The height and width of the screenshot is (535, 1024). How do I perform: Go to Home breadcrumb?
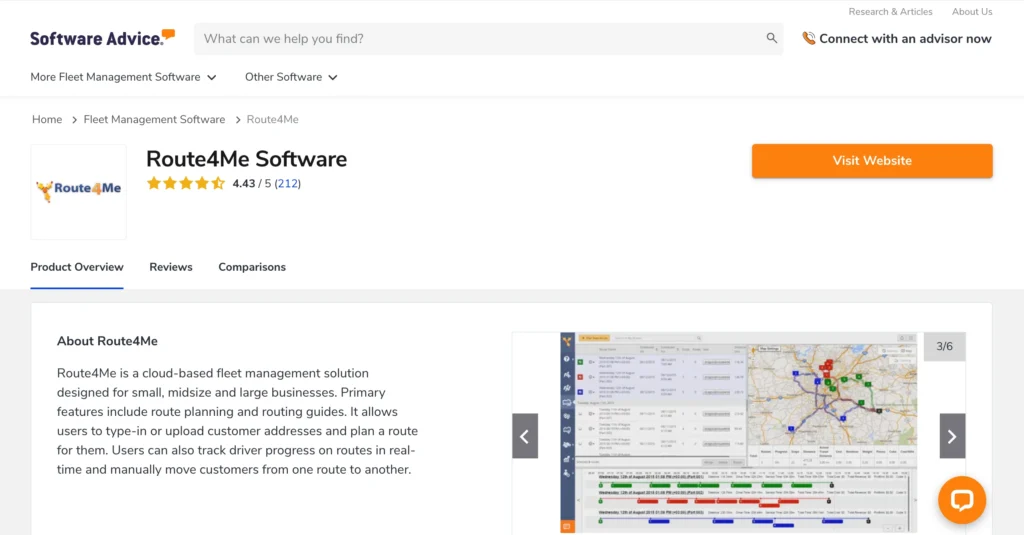pyautogui.click(x=47, y=120)
